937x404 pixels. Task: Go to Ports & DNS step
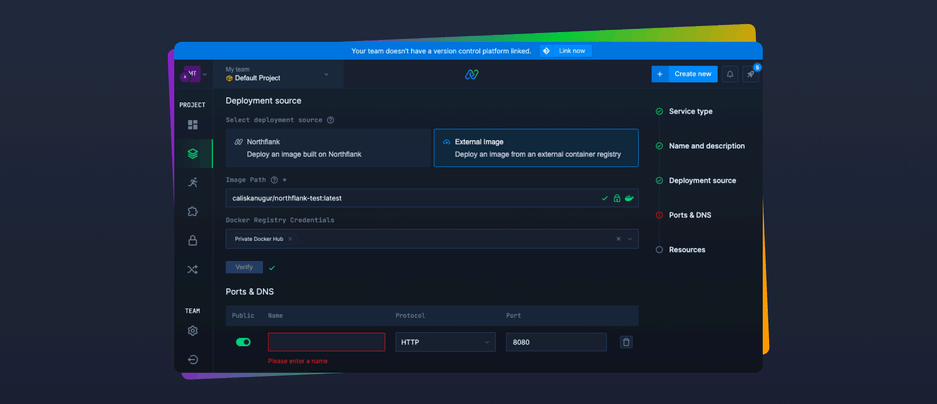[x=690, y=215]
